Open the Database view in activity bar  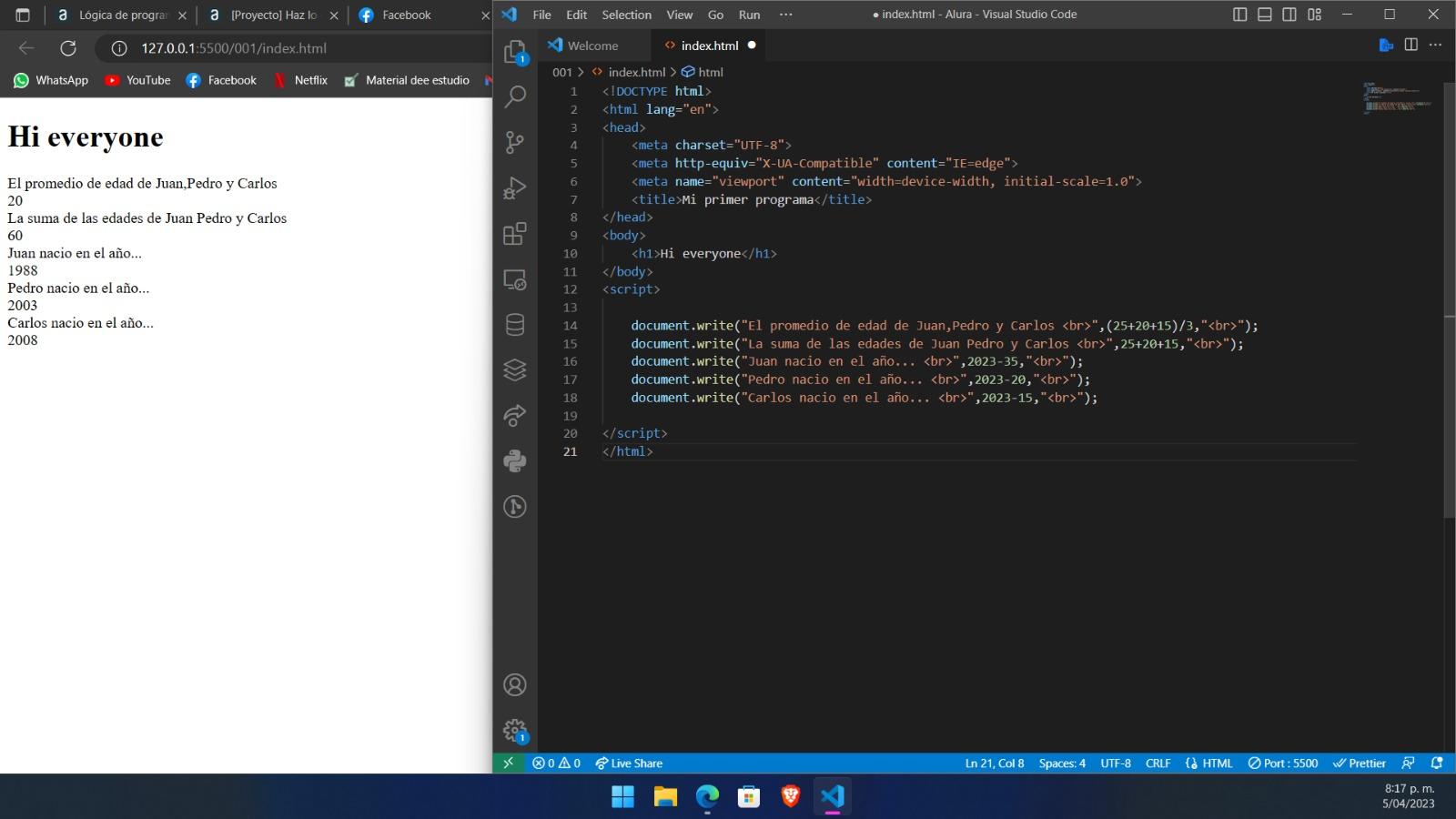[515, 324]
